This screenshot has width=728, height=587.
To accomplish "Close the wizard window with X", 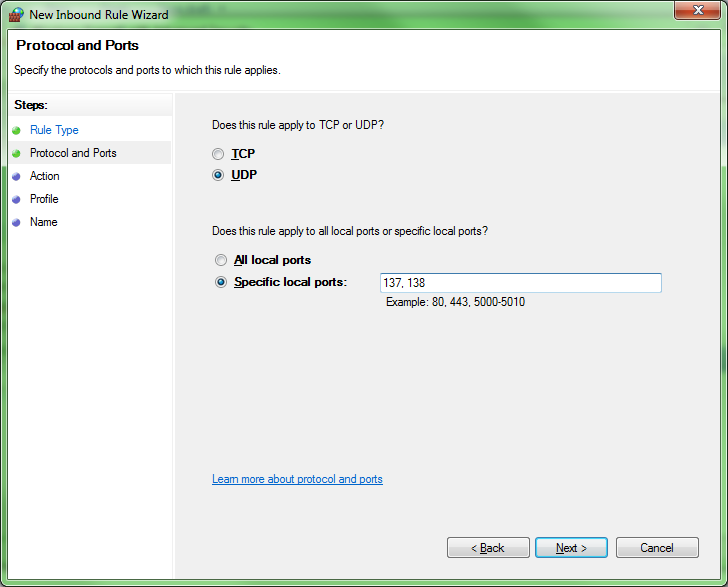I will [x=698, y=10].
